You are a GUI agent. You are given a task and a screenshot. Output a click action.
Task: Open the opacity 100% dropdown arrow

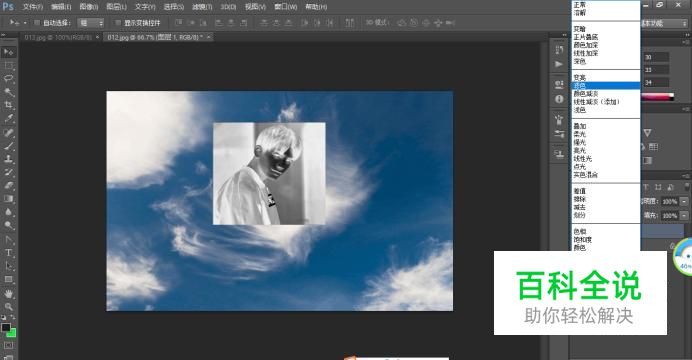[x=684, y=201]
